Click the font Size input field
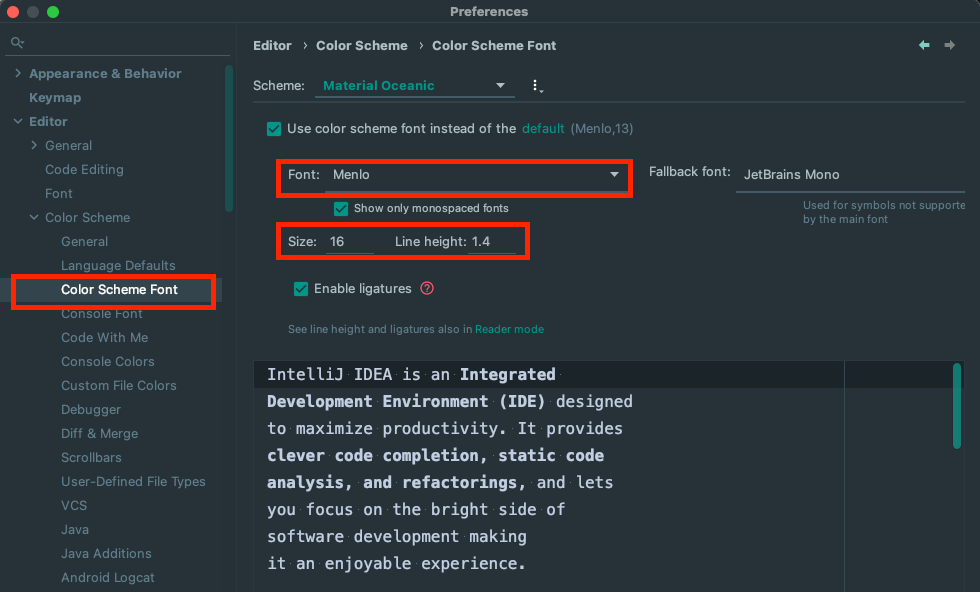The width and height of the screenshot is (980, 592). point(350,242)
